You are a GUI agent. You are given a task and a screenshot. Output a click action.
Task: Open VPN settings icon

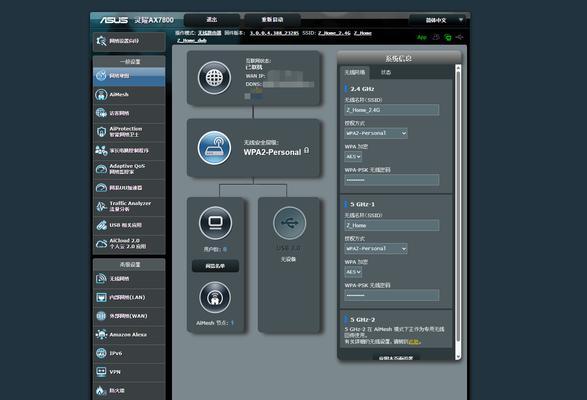pos(101,372)
